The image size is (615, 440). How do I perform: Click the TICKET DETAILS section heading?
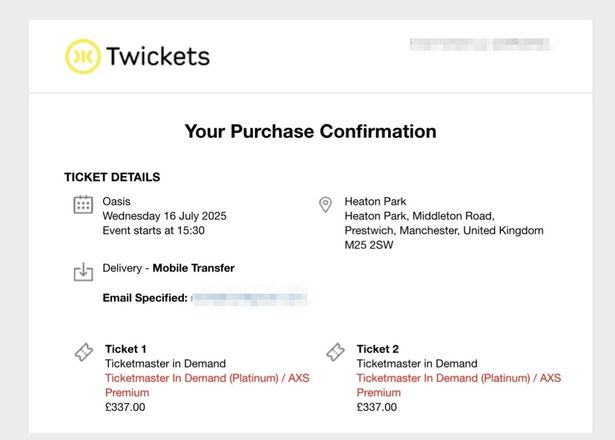pos(112,177)
